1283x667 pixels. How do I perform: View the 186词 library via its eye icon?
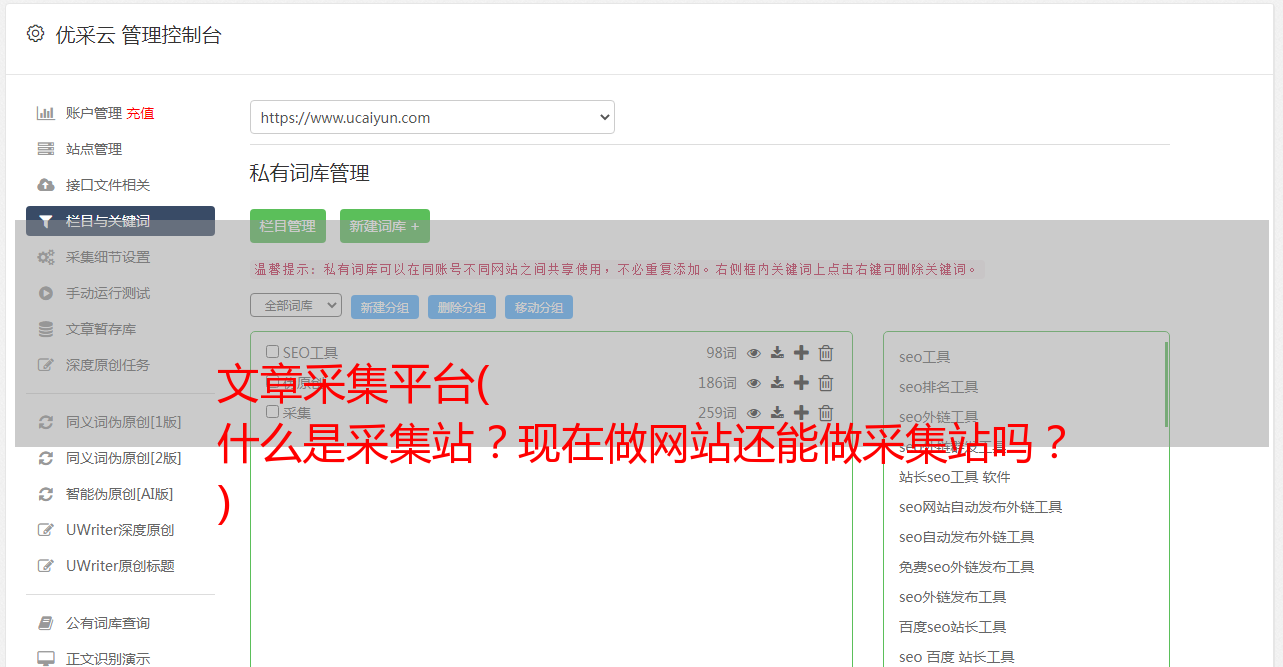pos(754,383)
